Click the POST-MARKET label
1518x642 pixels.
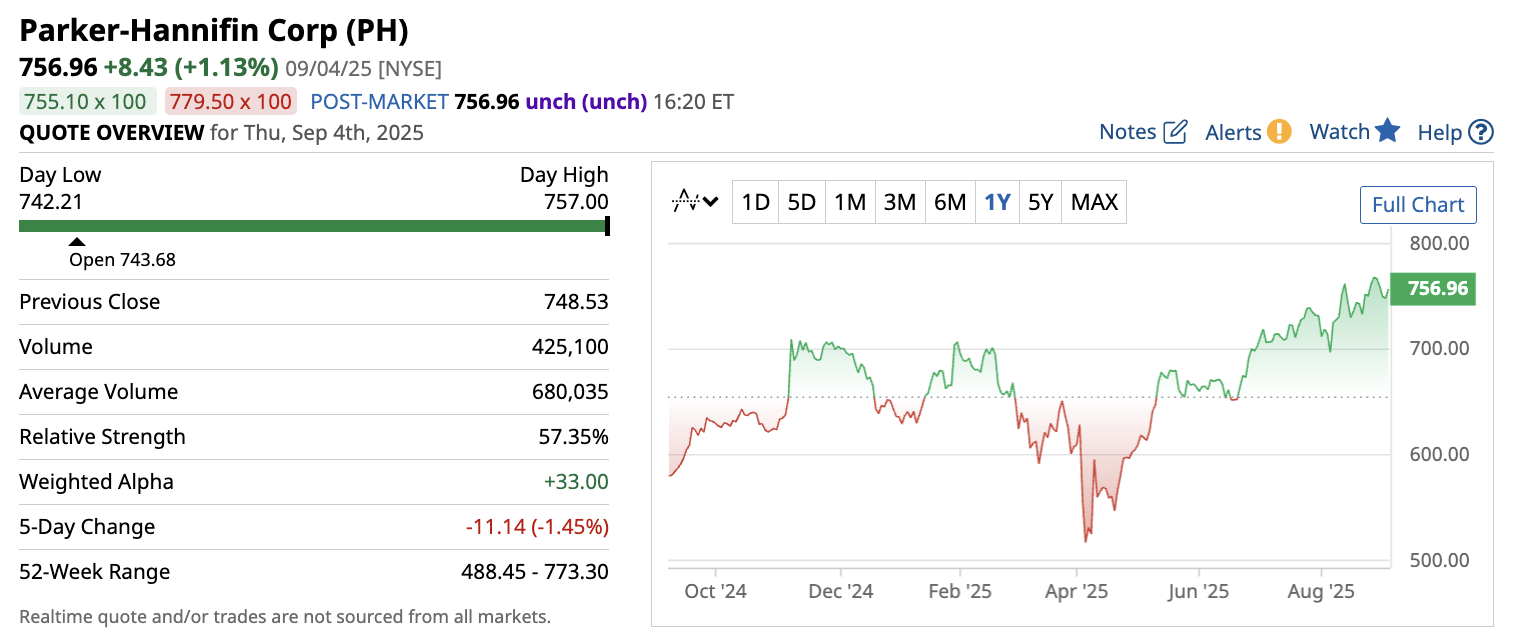click(379, 101)
